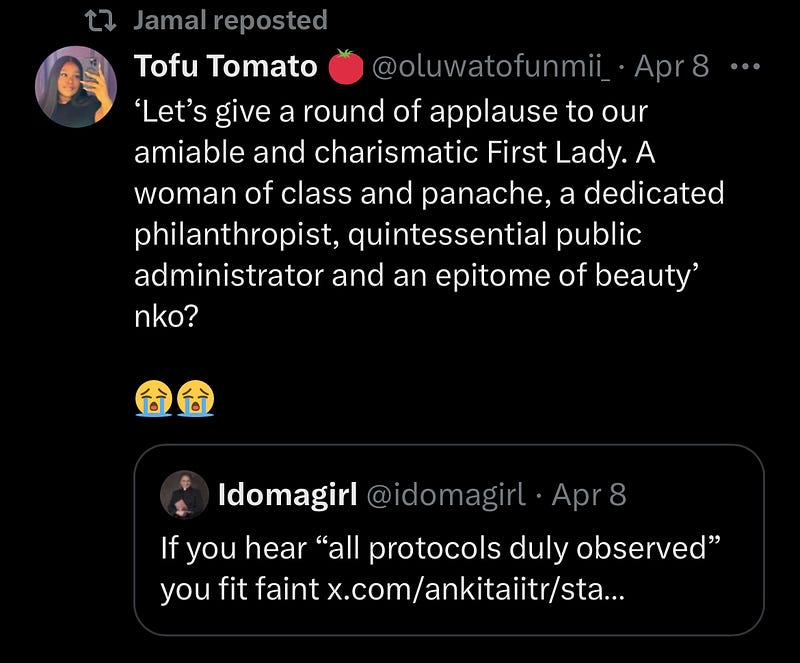Open Tofu Tomato's profile picture
Image resolution: width=800 pixels, height=663 pixels.
pos(75,87)
